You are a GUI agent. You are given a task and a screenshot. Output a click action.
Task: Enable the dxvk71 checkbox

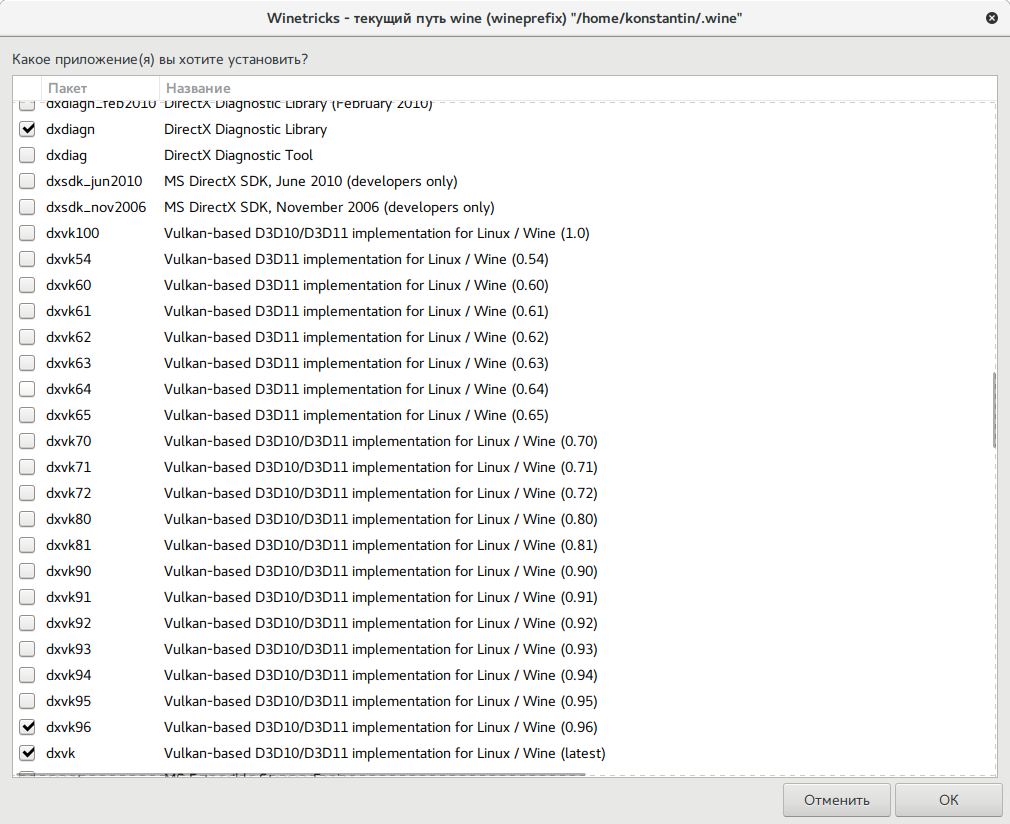point(27,467)
